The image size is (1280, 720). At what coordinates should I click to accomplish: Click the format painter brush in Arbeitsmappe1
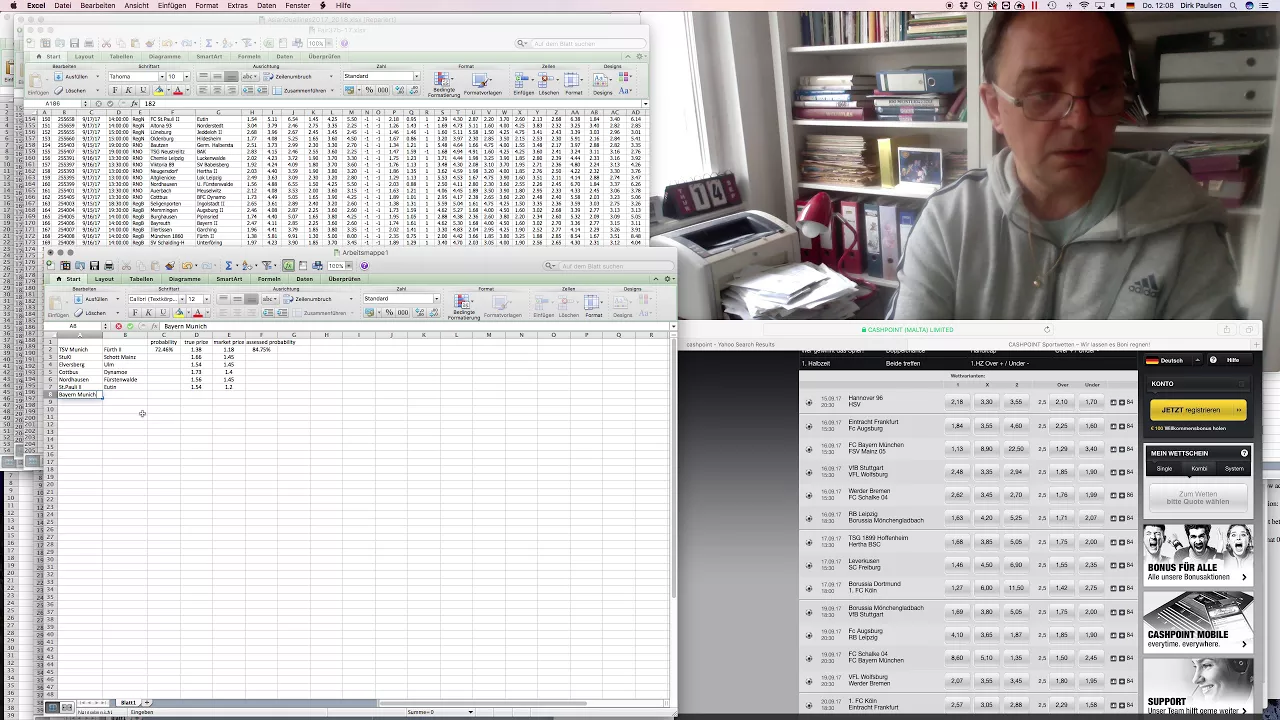(170, 265)
